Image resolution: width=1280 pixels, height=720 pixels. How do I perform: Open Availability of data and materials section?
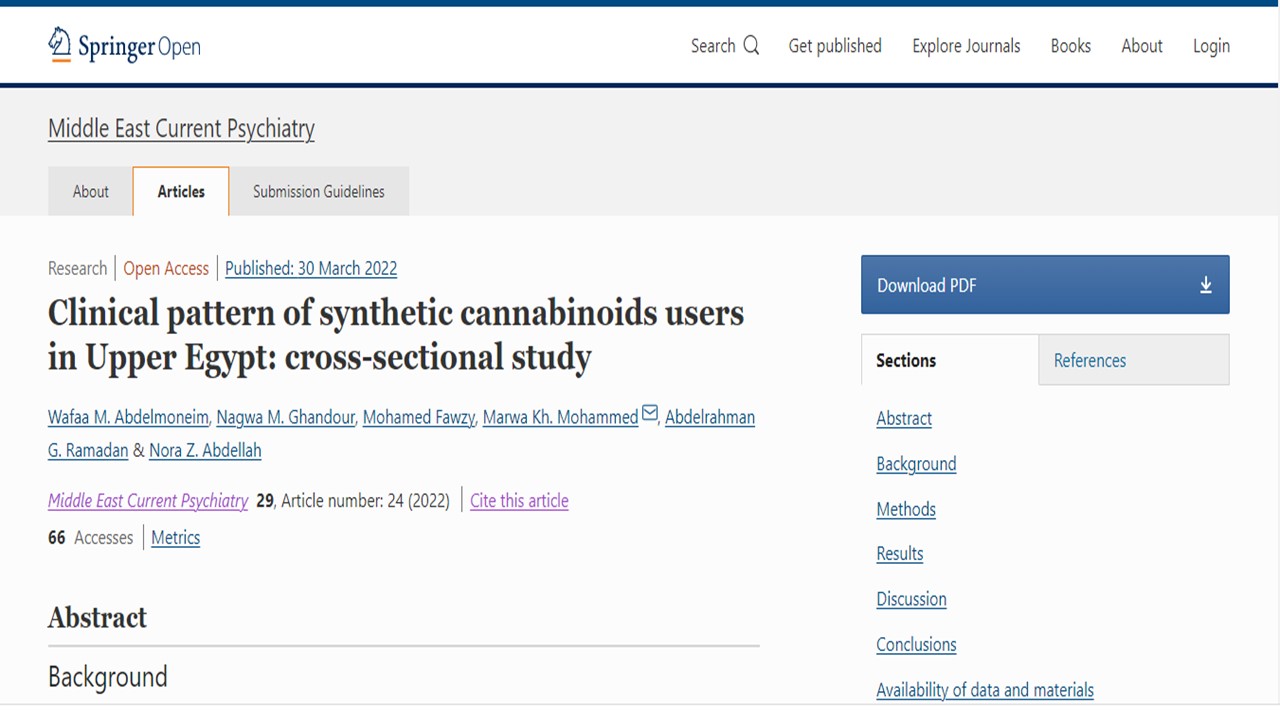985,690
